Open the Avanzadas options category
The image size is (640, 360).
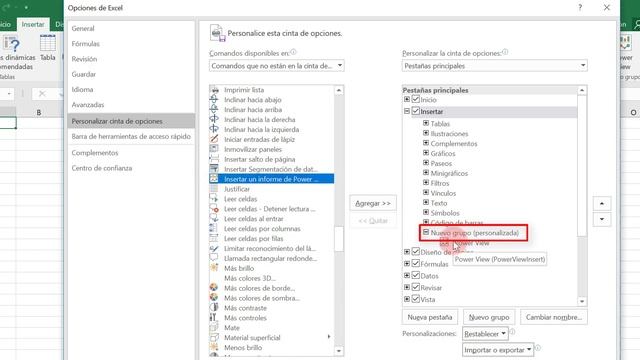[x=88, y=105]
